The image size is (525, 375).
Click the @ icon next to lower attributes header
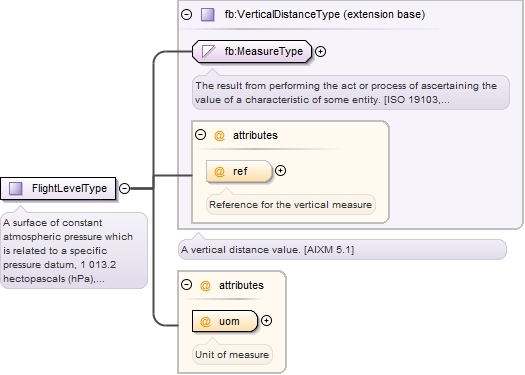pyautogui.click(x=205, y=286)
